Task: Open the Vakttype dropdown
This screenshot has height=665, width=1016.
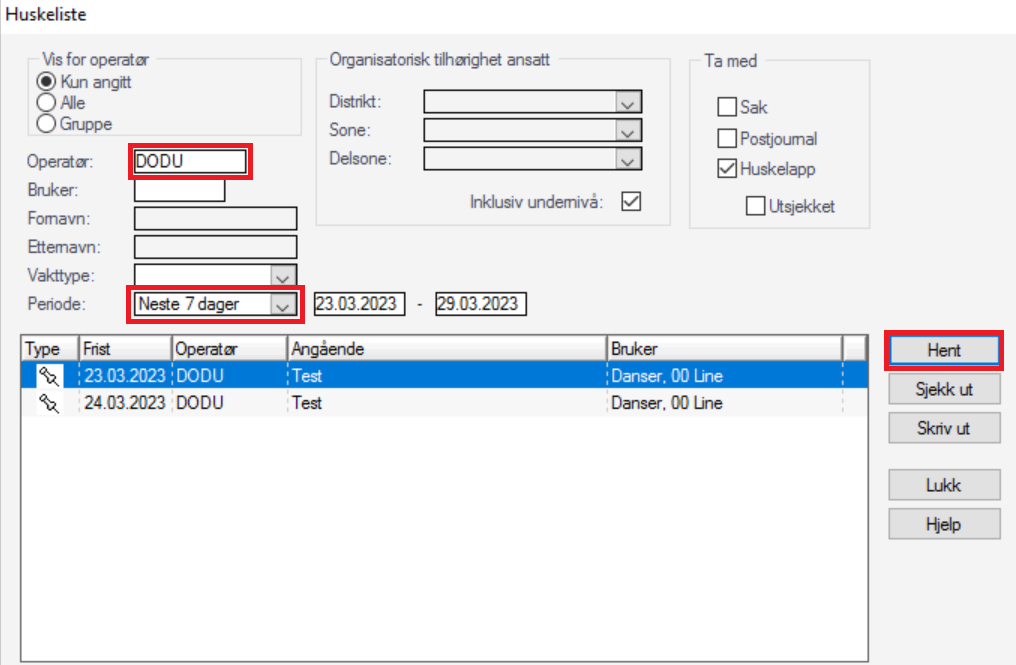Action: pyautogui.click(x=284, y=275)
